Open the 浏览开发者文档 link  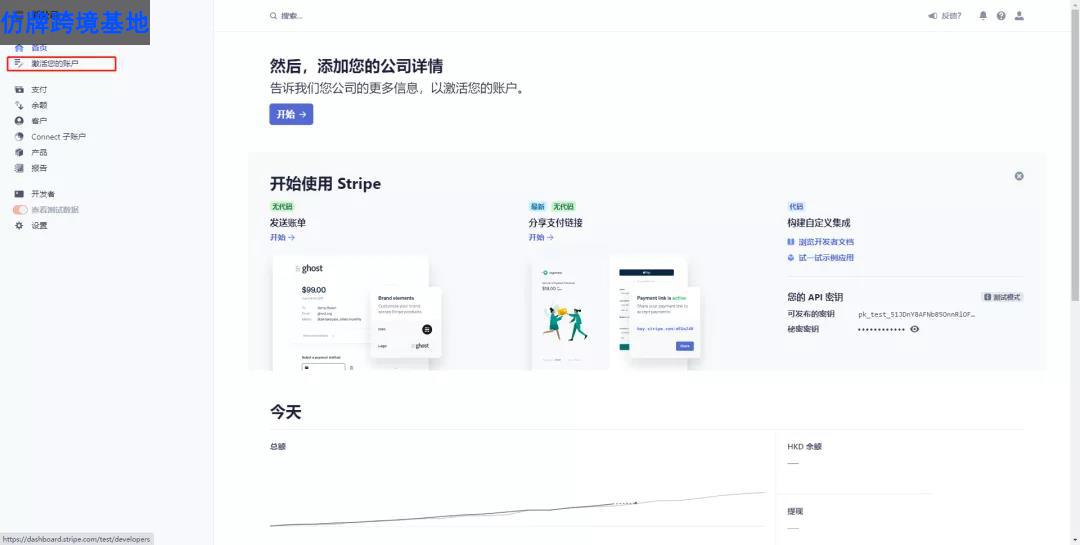tap(826, 242)
